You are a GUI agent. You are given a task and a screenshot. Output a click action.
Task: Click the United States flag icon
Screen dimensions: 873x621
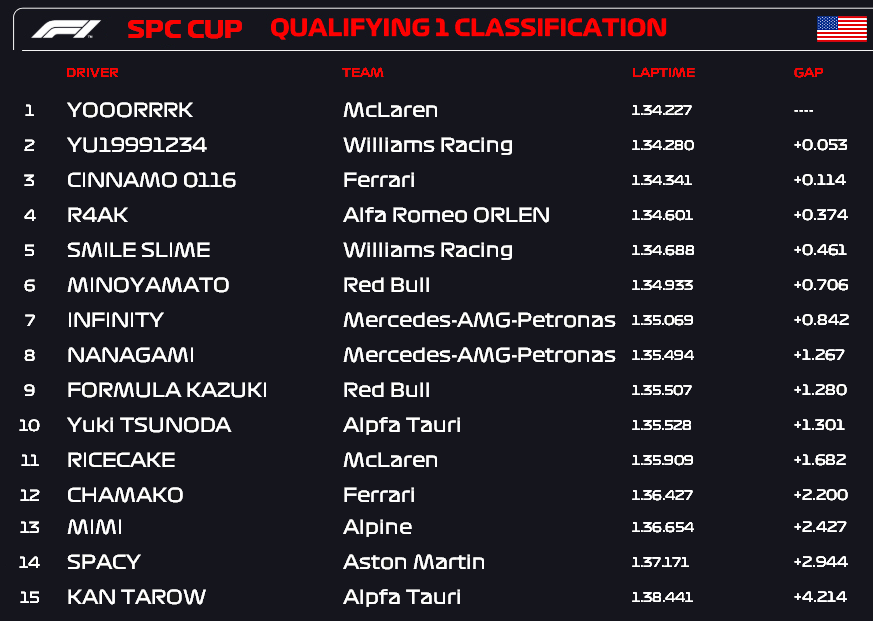point(841,29)
